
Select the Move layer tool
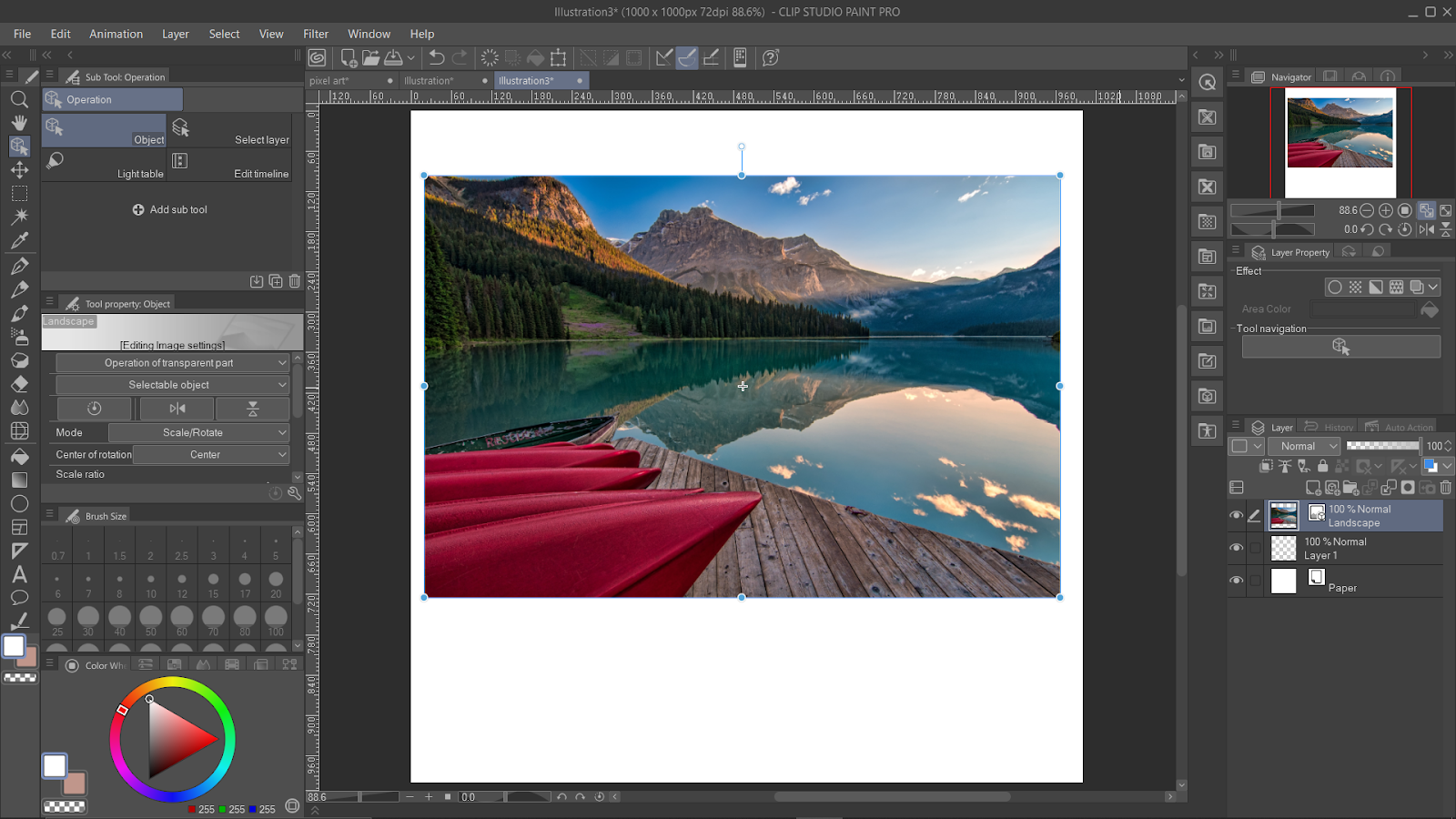[x=19, y=170]
